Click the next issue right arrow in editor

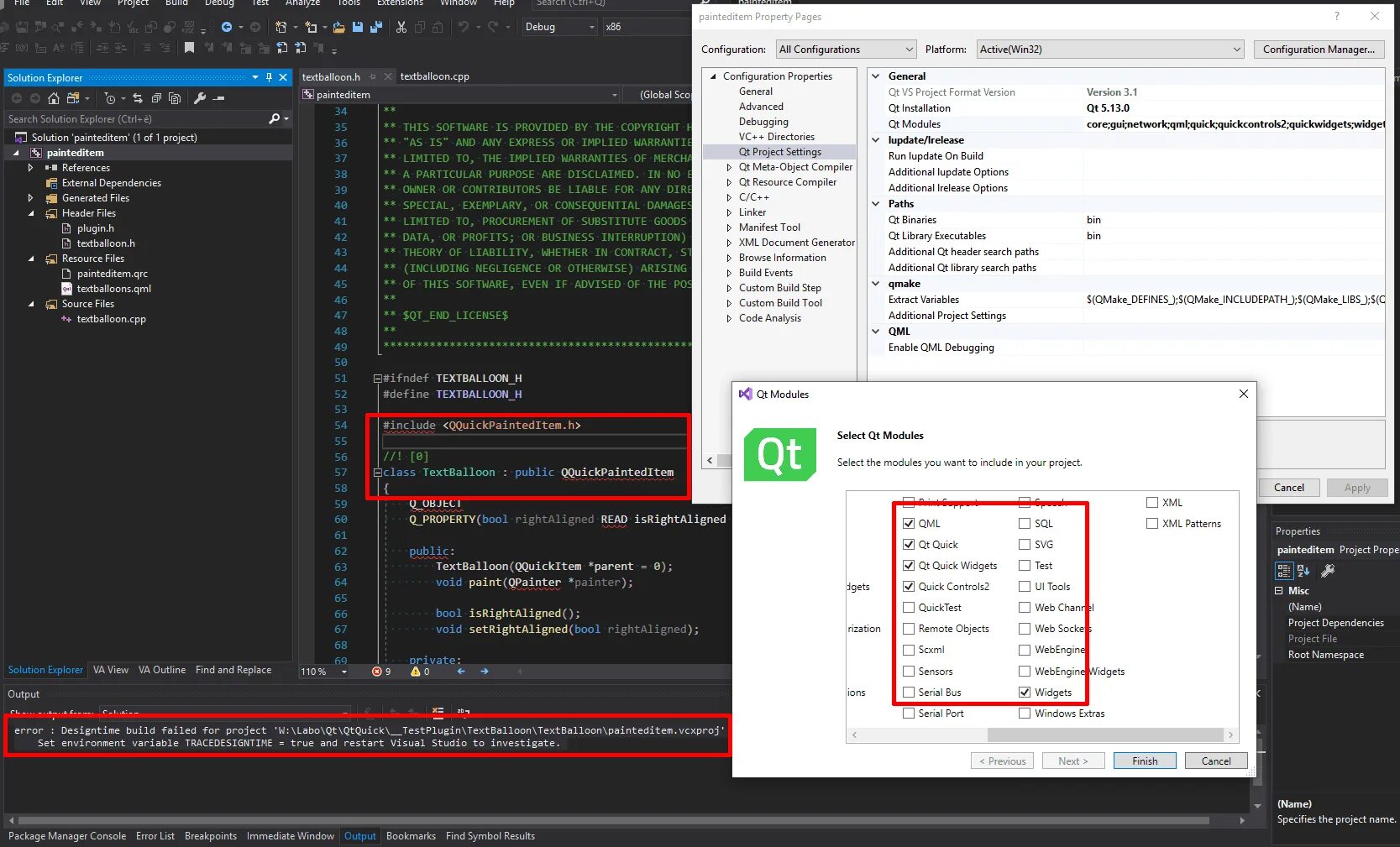(x=485, y=672)
